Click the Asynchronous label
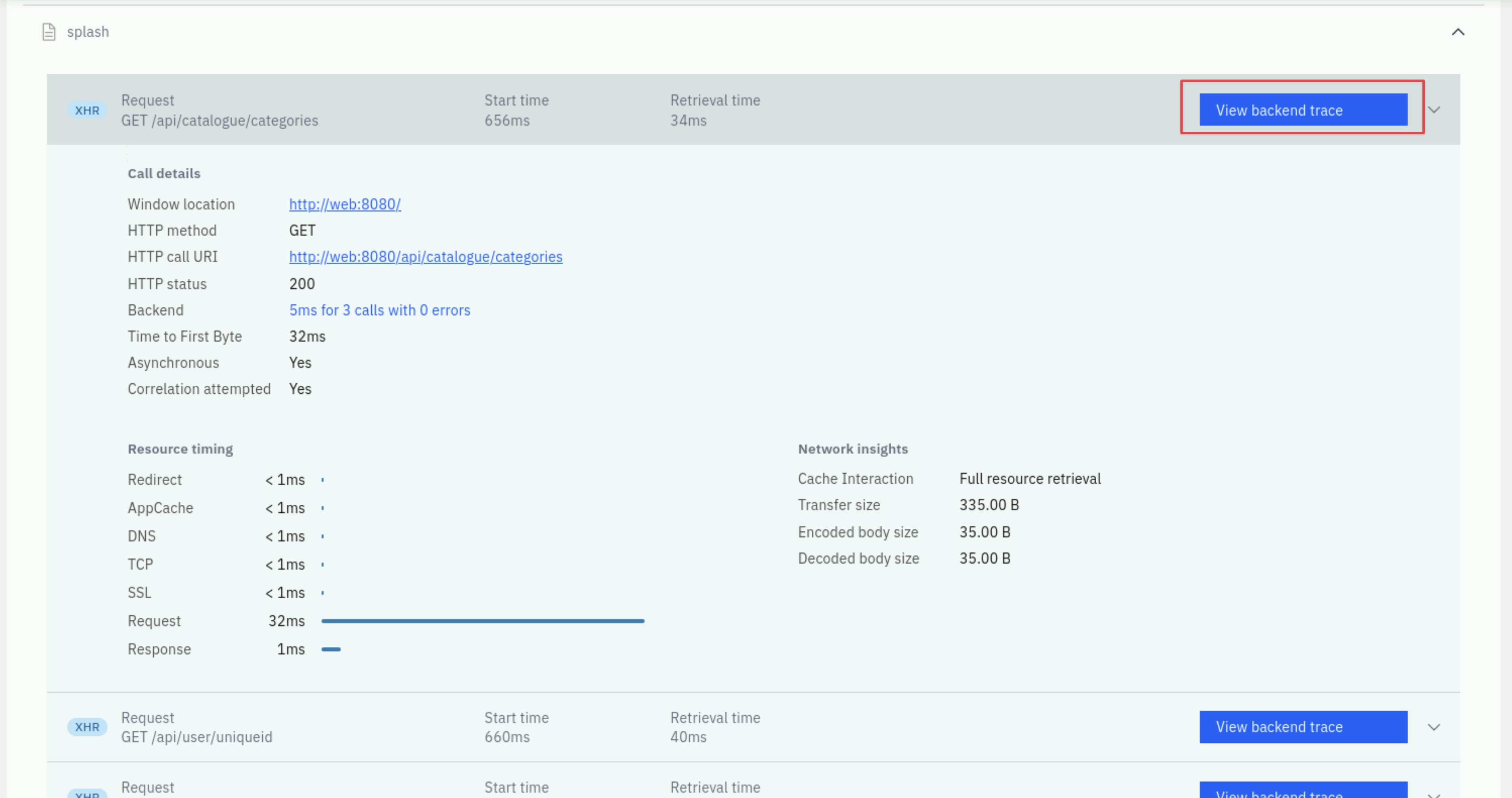The image size is (1512, 798). [x=173, y=363]
